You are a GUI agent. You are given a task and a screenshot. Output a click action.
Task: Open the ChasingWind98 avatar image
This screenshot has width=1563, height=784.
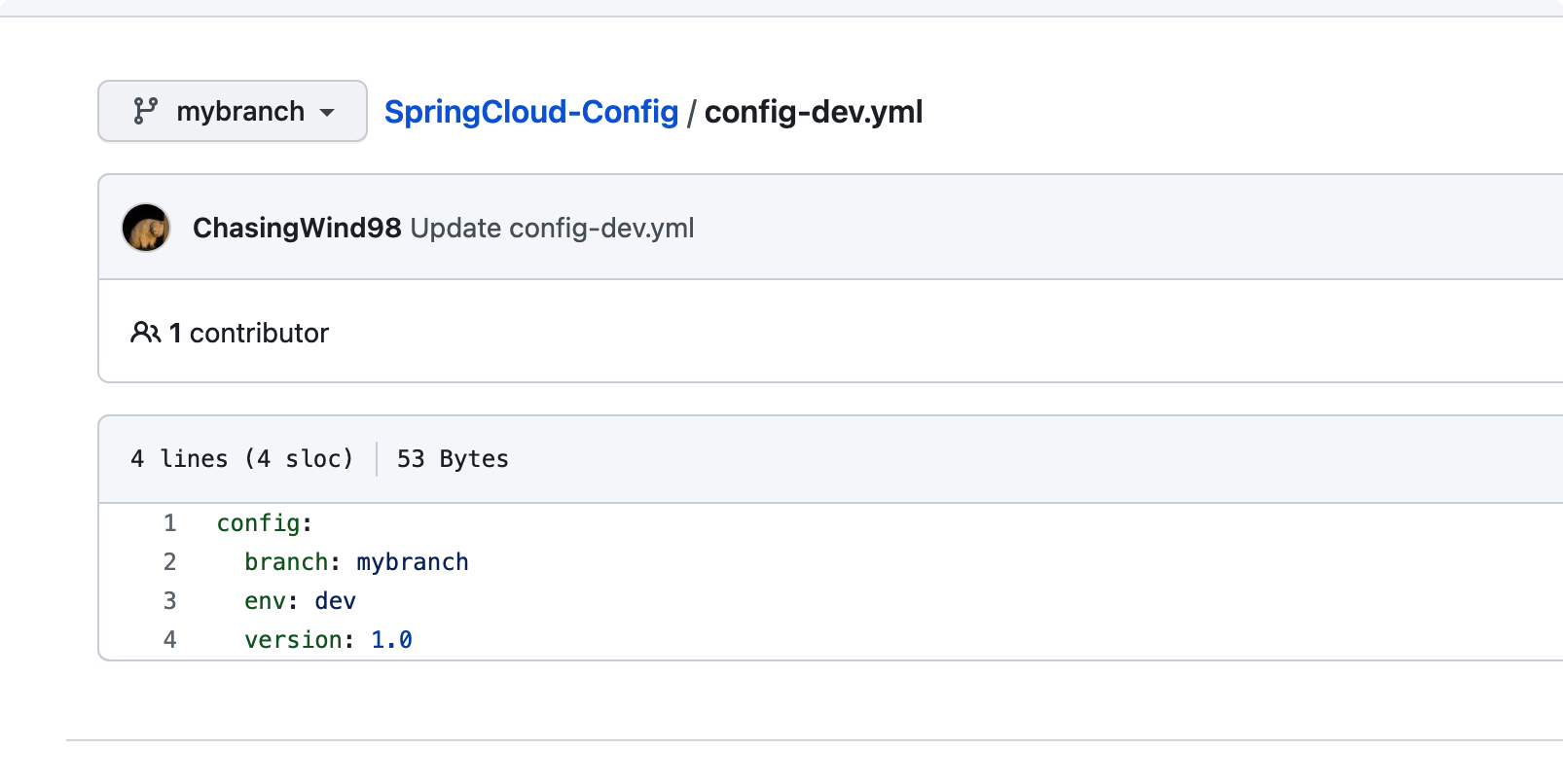[x=146, y=228]
